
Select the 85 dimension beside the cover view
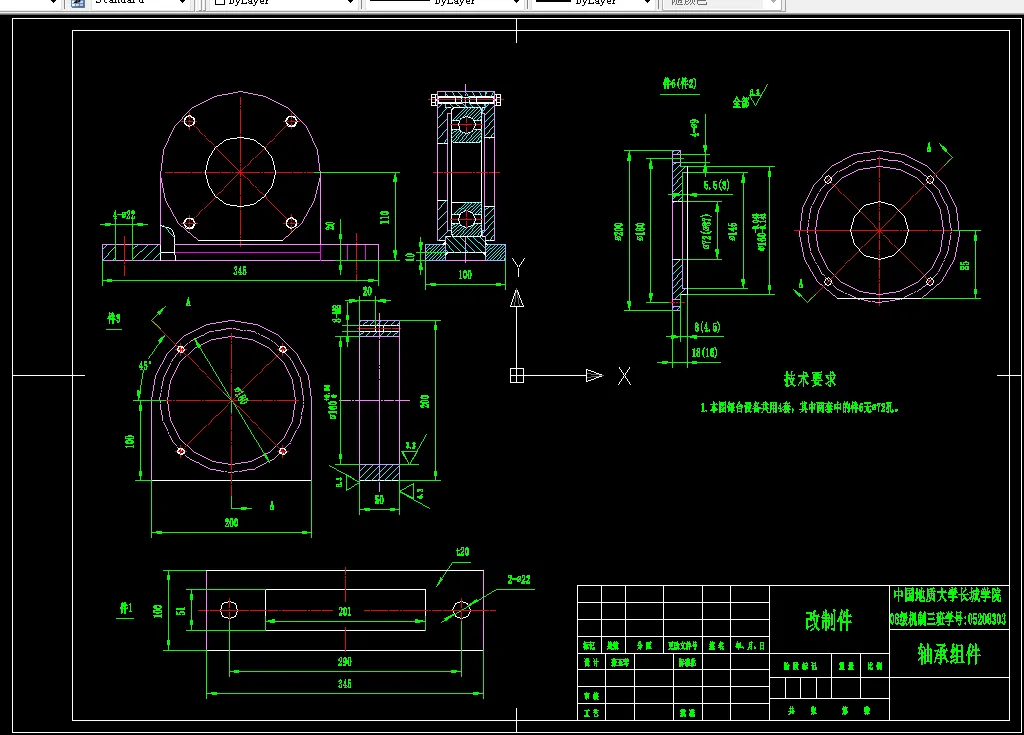[965, 265]
